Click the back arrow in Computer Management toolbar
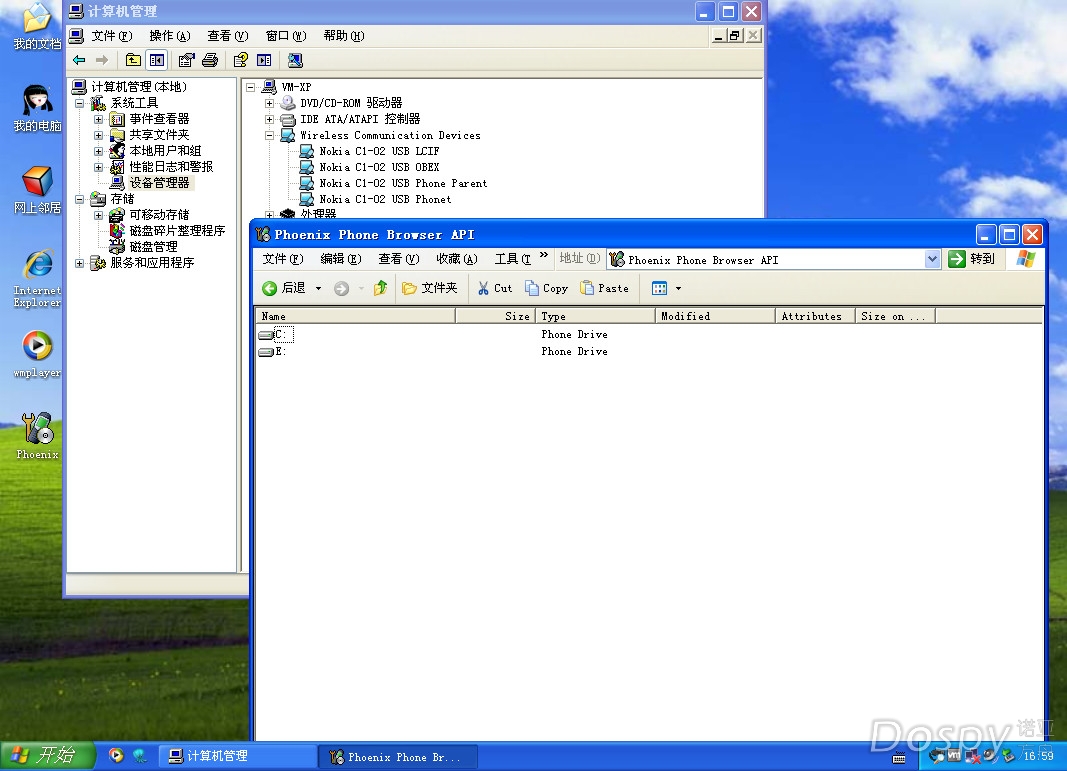This screenshot has width=1067, height=771. point(79,61)
